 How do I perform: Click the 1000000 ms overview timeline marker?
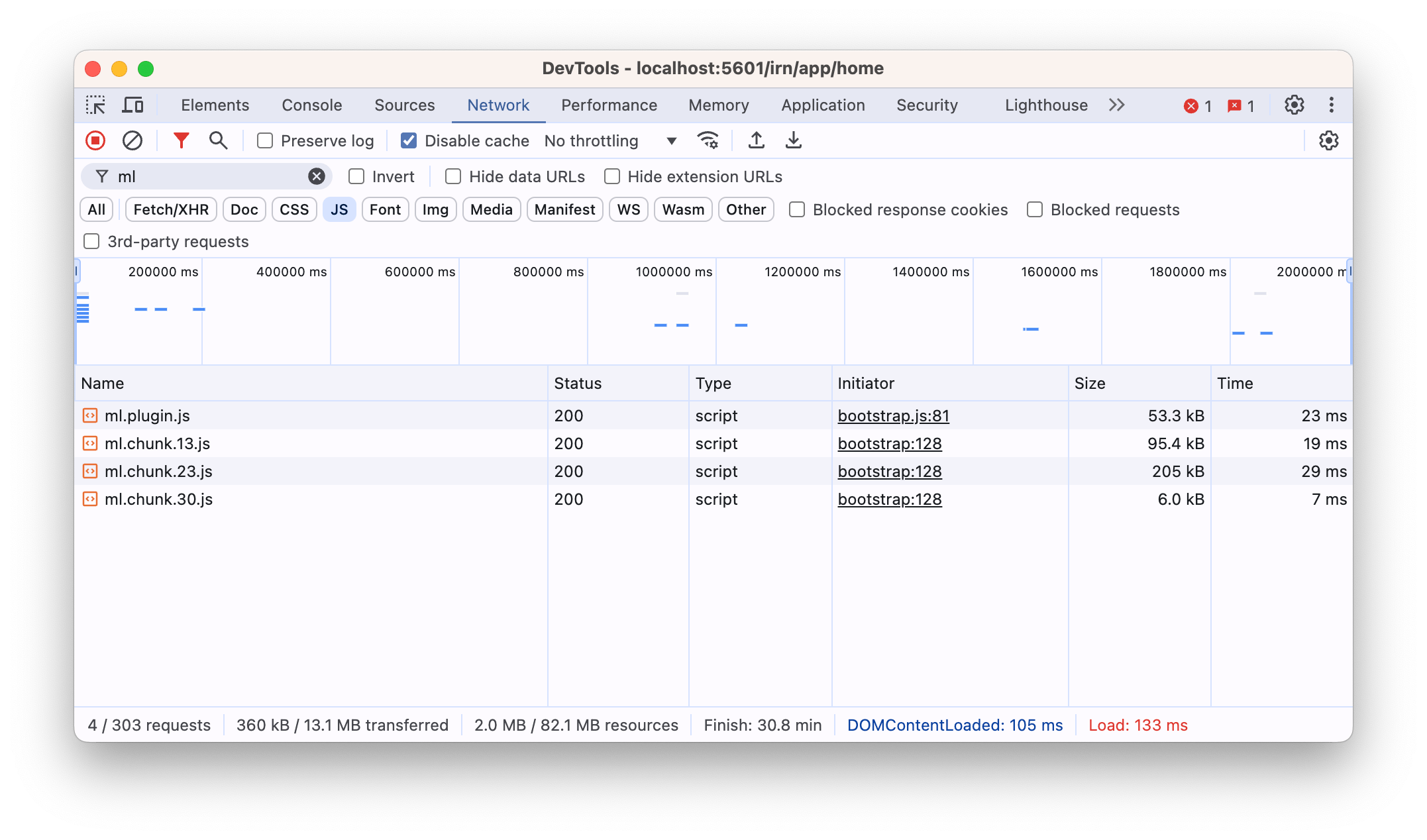coord(674,272)
